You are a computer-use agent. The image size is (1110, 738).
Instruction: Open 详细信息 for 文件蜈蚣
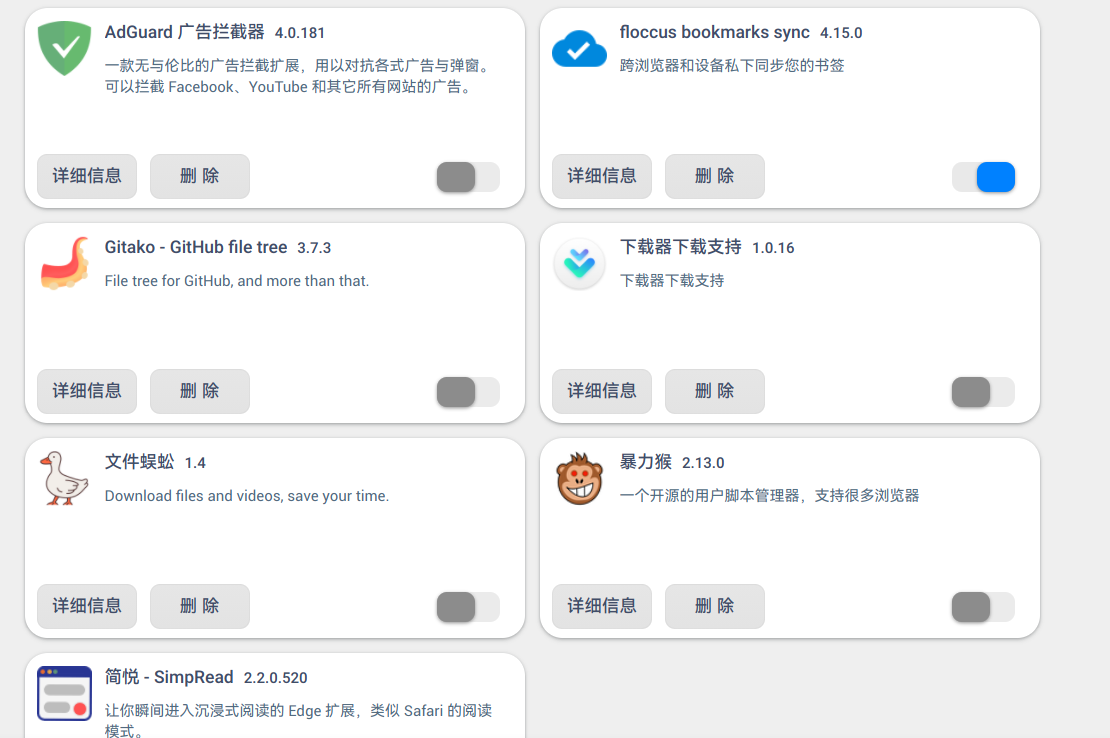[87, 606]
